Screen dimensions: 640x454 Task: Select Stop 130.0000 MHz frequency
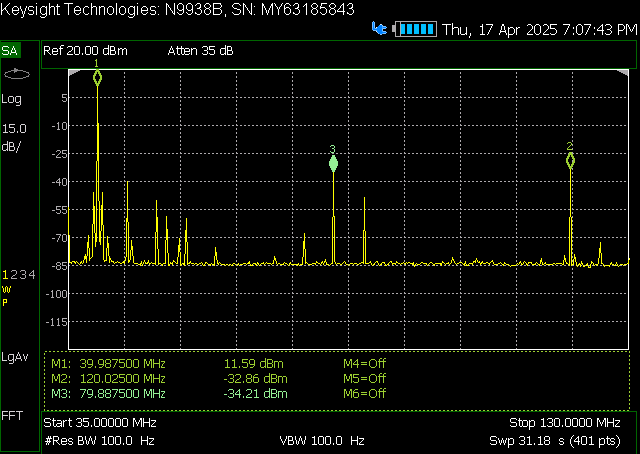click(565, 423)
